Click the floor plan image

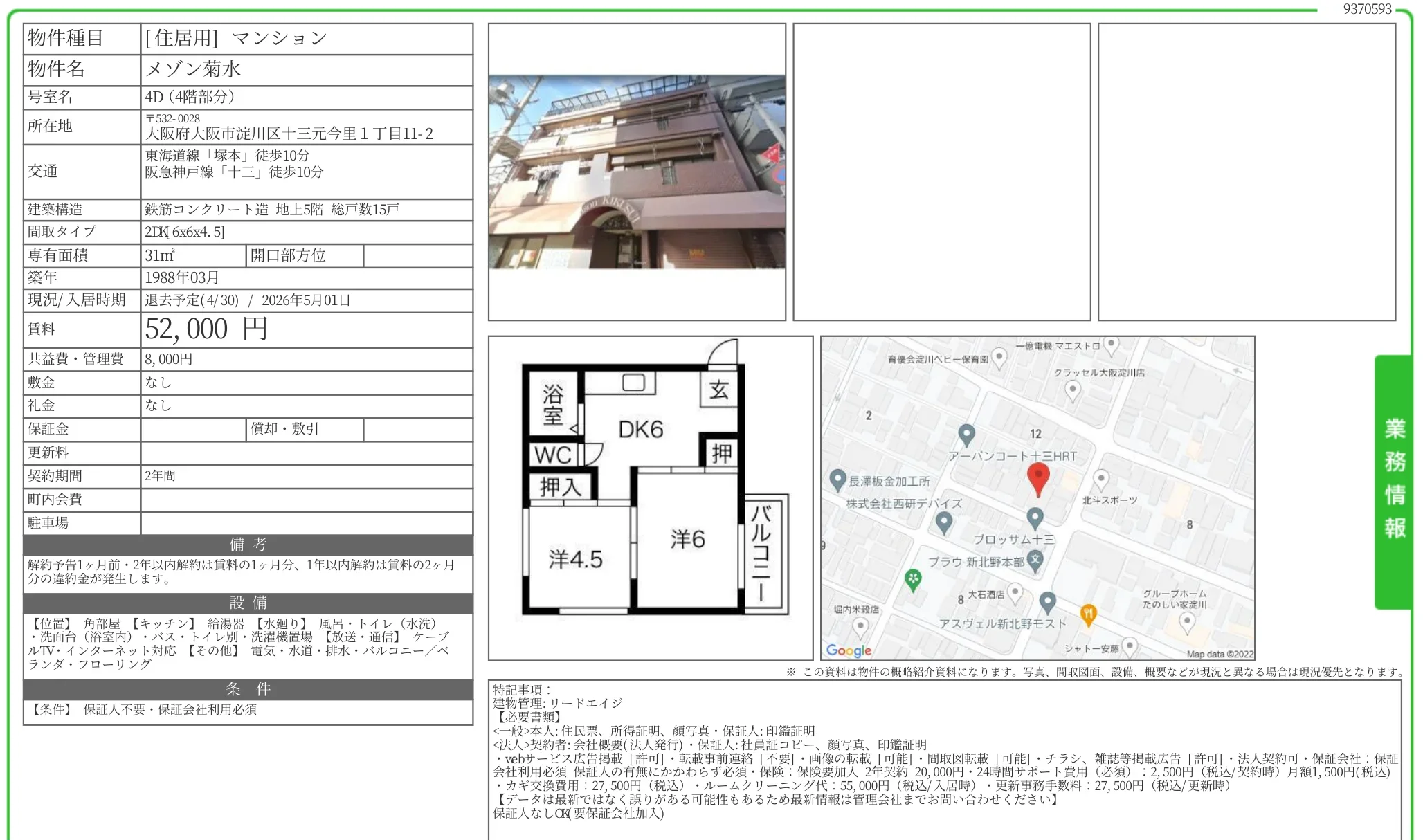tap(650, 497)
